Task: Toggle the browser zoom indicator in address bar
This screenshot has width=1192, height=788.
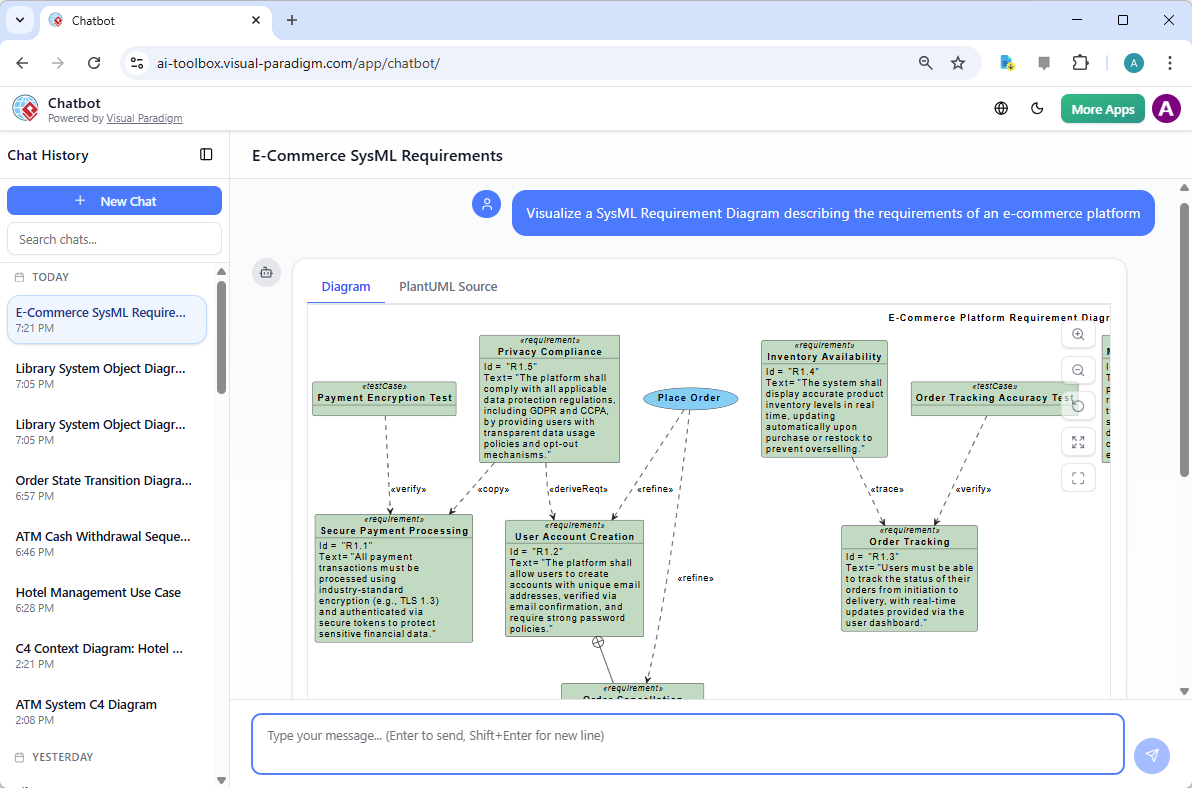Action: pos(925,62)
